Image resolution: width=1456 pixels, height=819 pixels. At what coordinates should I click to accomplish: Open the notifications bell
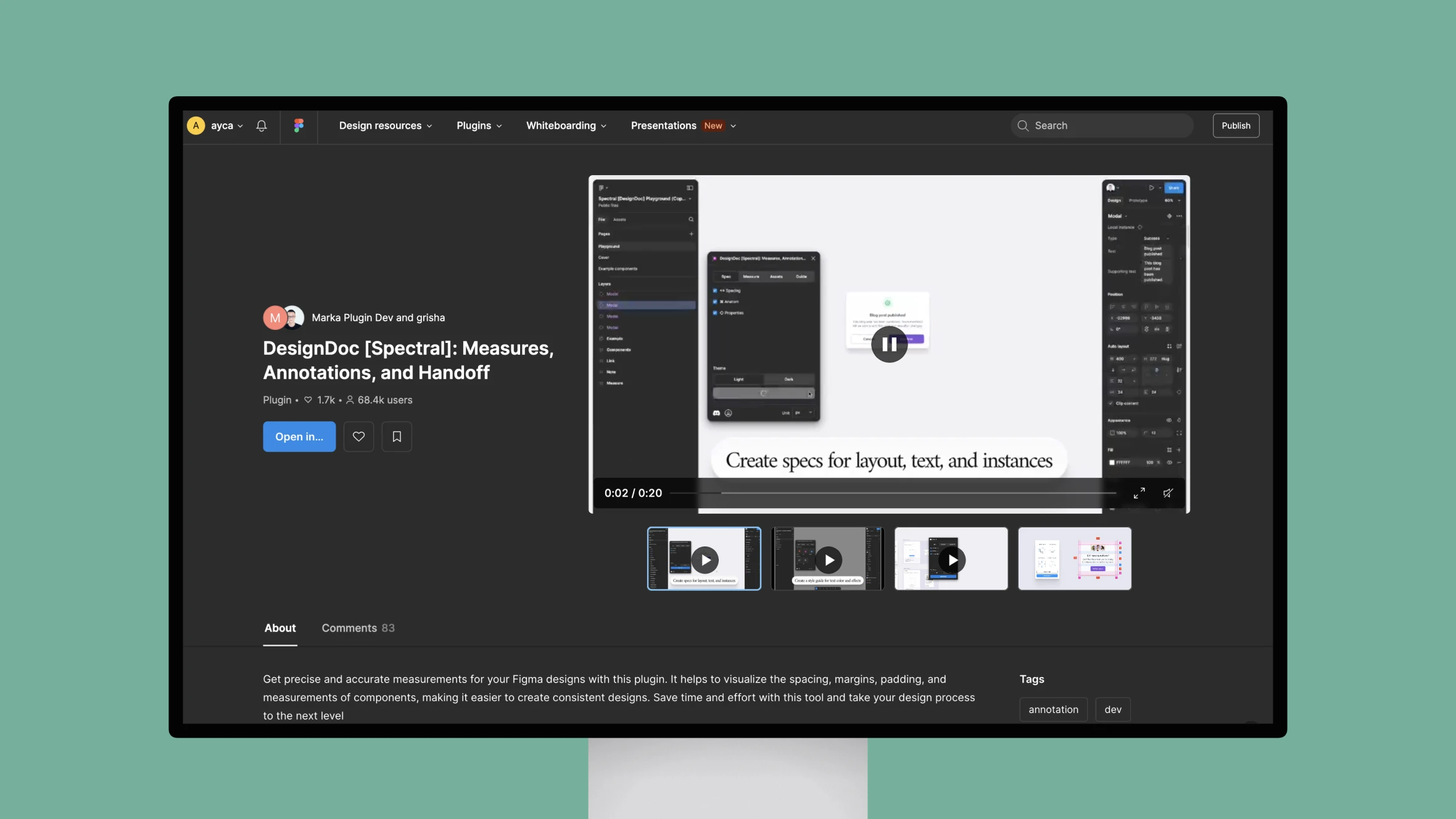point(262,126)
